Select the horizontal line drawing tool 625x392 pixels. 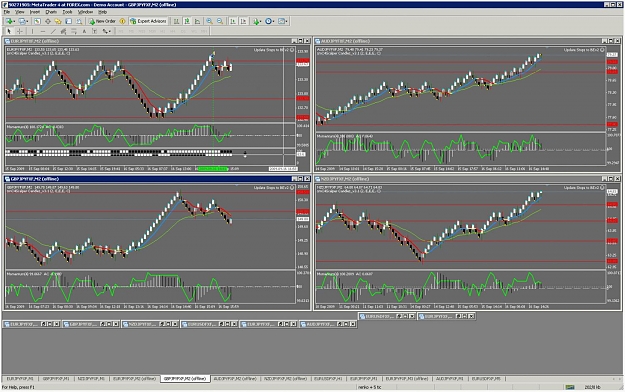[x=43, y=31]
